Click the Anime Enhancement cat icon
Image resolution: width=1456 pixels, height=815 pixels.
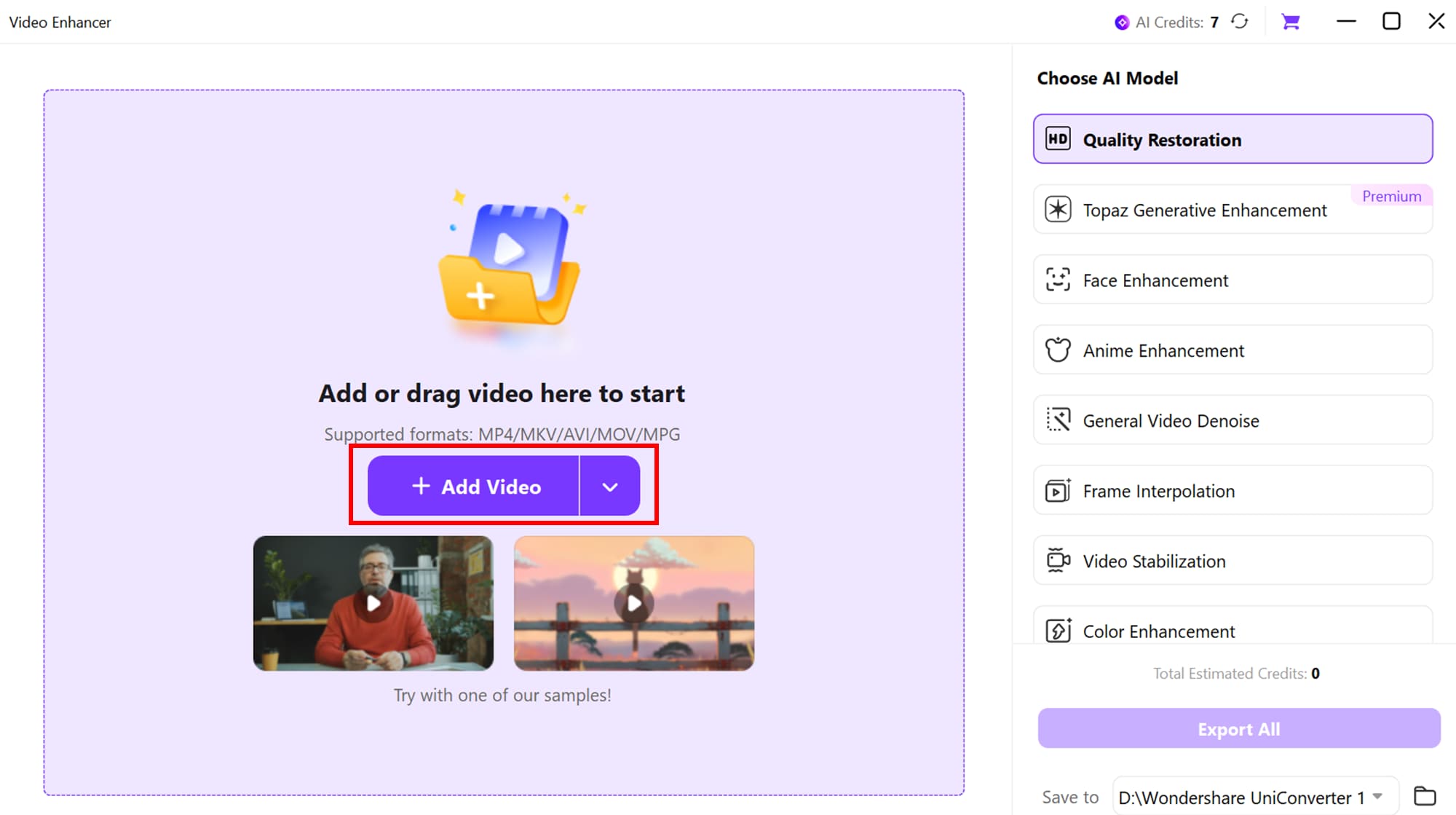click(x=1059, y=350)
